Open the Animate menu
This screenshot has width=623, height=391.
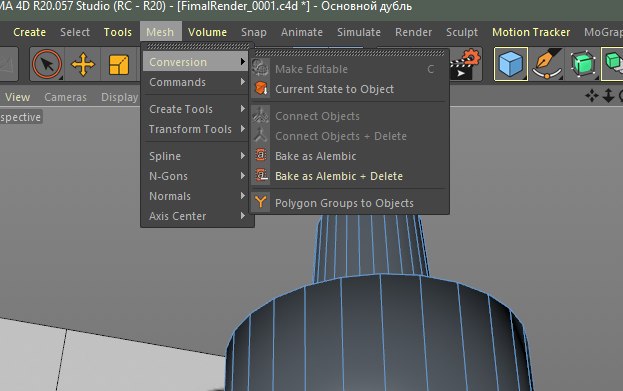point(302,32)
